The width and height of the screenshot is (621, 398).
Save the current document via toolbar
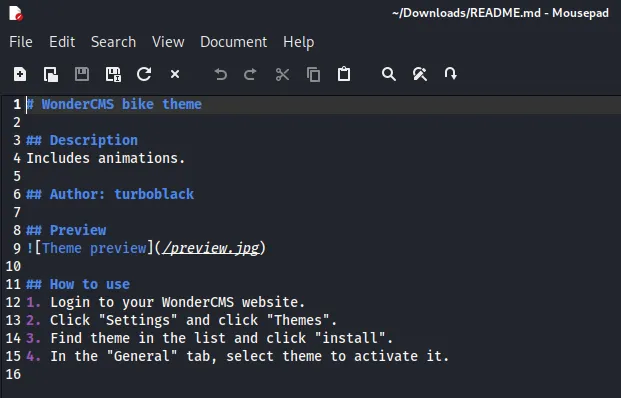pyautogui.click(x=82, y=74)
